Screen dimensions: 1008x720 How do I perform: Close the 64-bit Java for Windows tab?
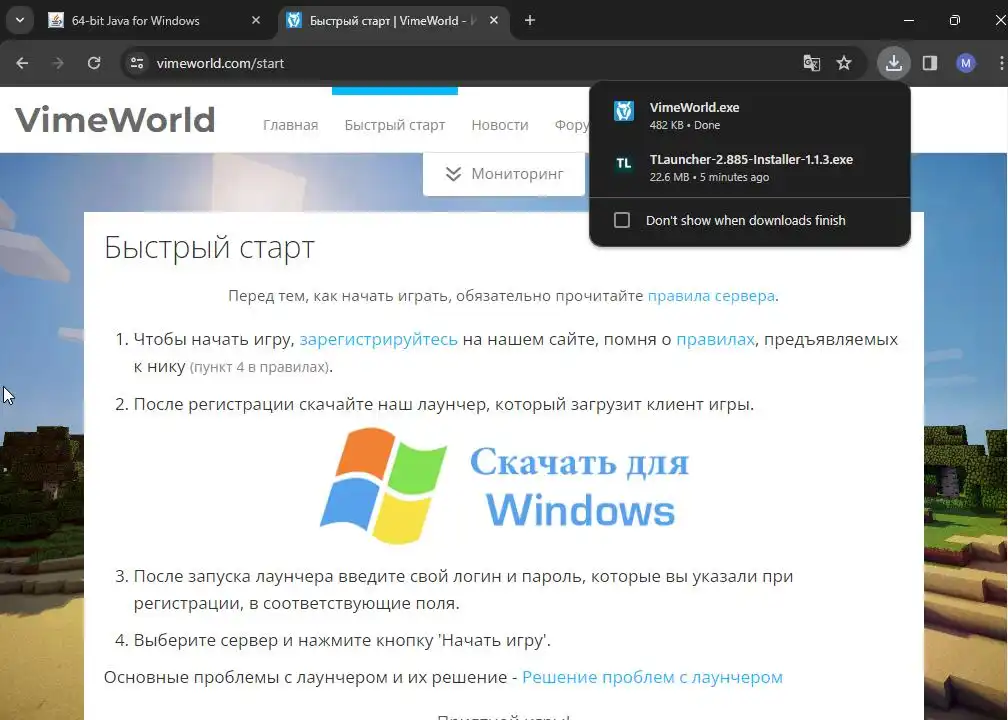pyautogui.click(x=256, y=21)
